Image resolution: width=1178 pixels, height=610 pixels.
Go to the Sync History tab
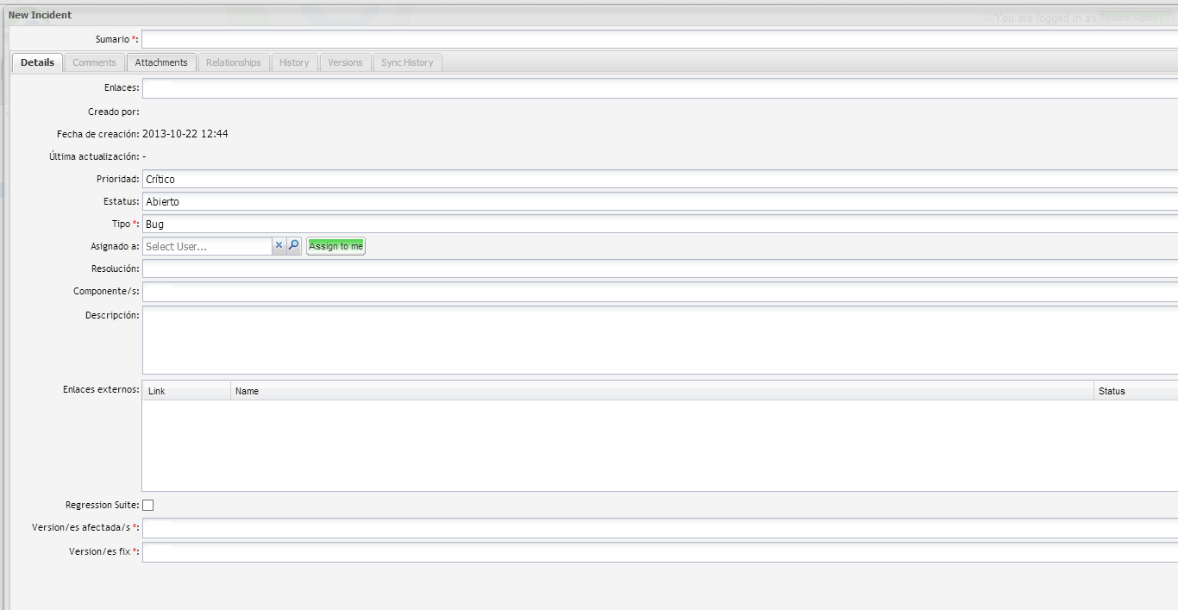pyautogui.click(x=407, y=63)
